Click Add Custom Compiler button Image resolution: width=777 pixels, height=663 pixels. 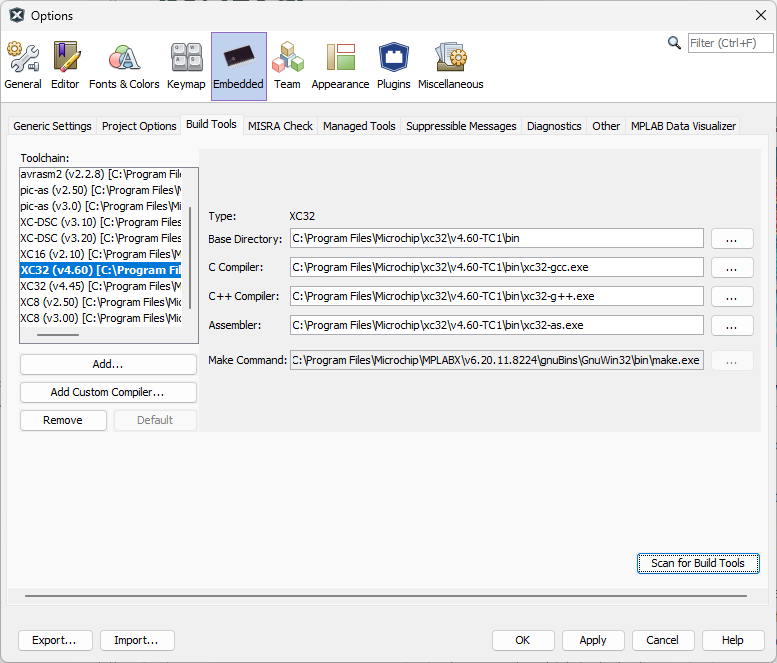(108, 392)
